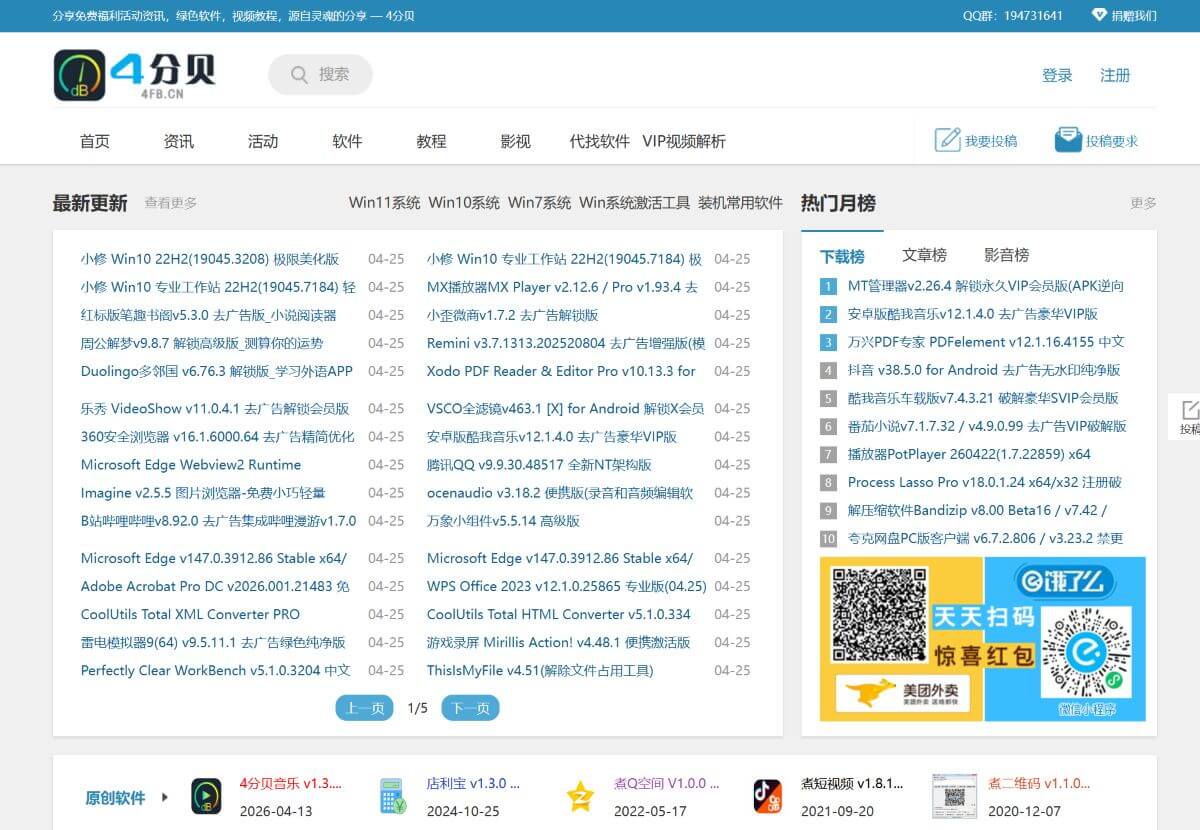Open the VIP视频解析 nav item

(684, 141)
